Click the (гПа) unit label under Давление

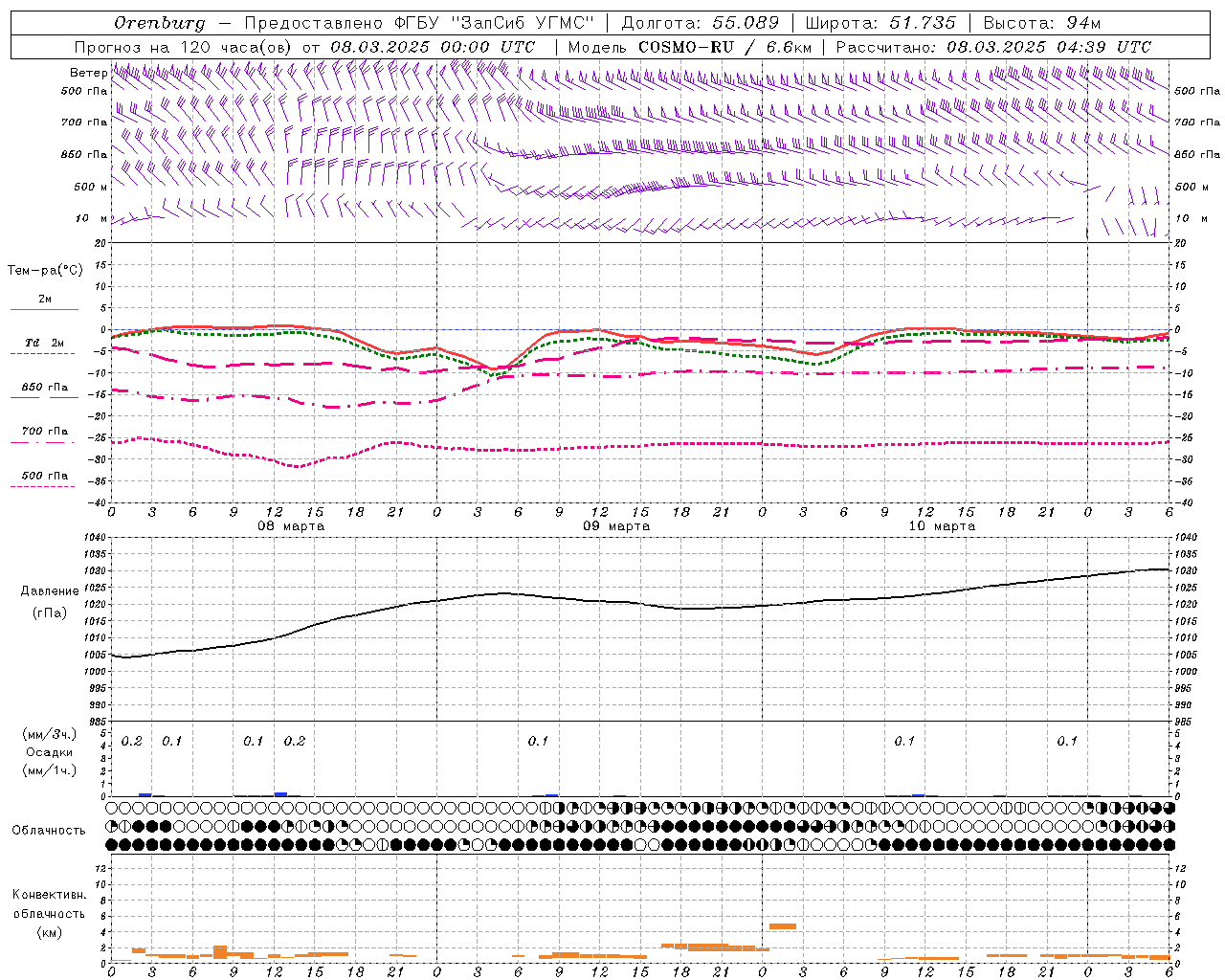(50, 613)
